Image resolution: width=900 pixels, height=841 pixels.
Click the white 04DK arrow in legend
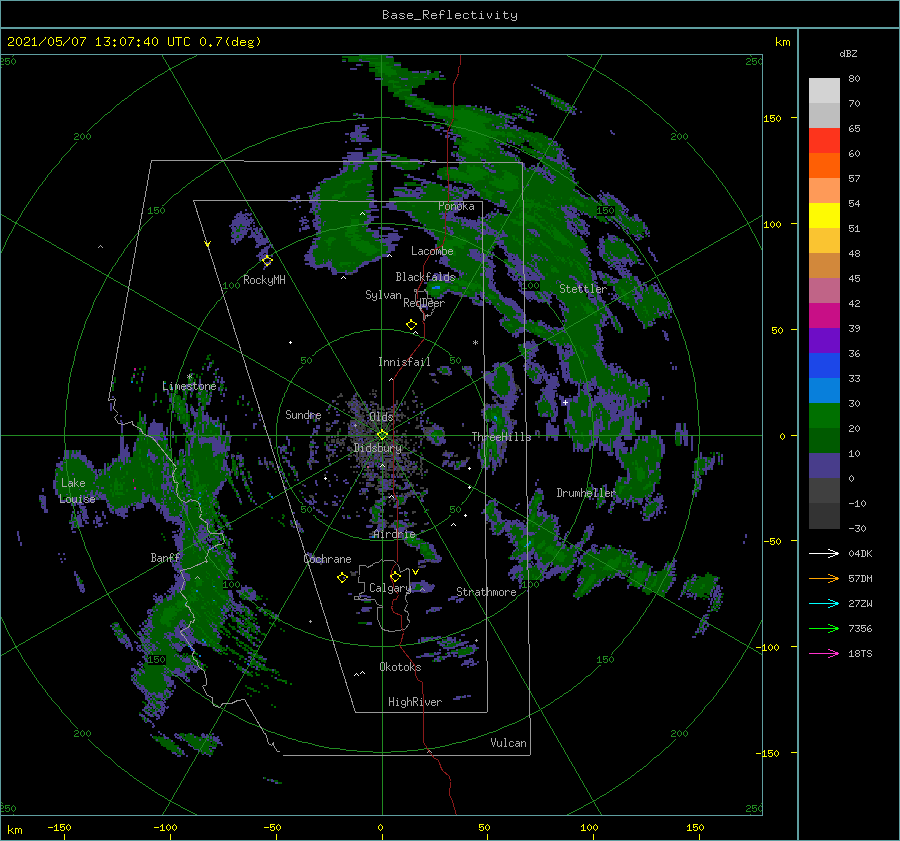tap(824, 553)
